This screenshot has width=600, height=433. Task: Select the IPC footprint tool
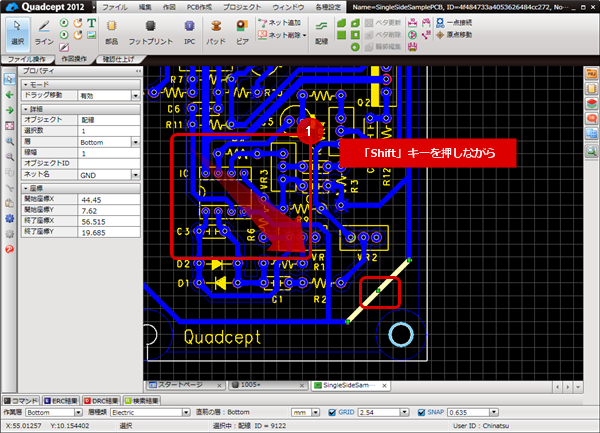pyautogui.click(x=189, y=33)
